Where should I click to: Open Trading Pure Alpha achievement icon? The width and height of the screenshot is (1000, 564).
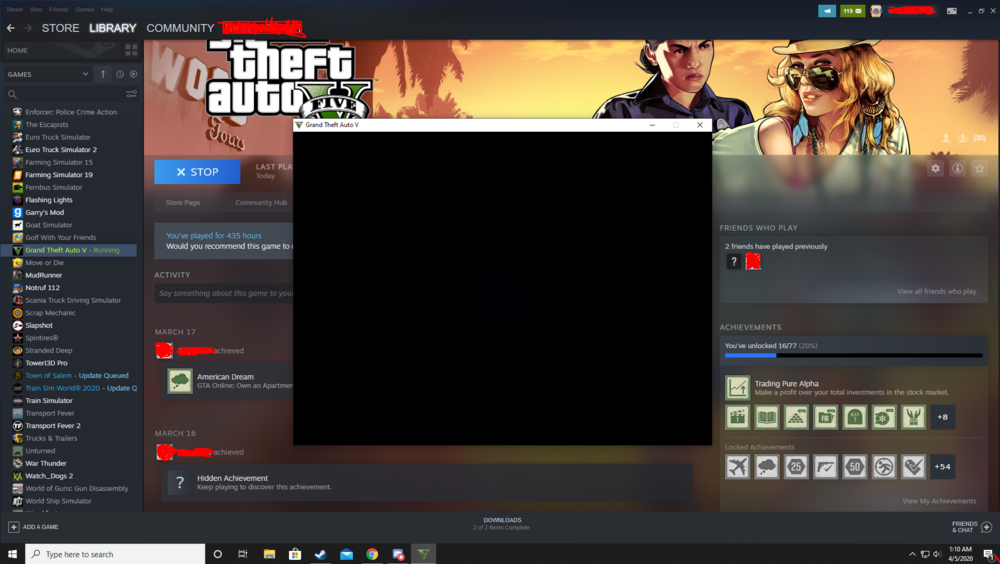737,387
